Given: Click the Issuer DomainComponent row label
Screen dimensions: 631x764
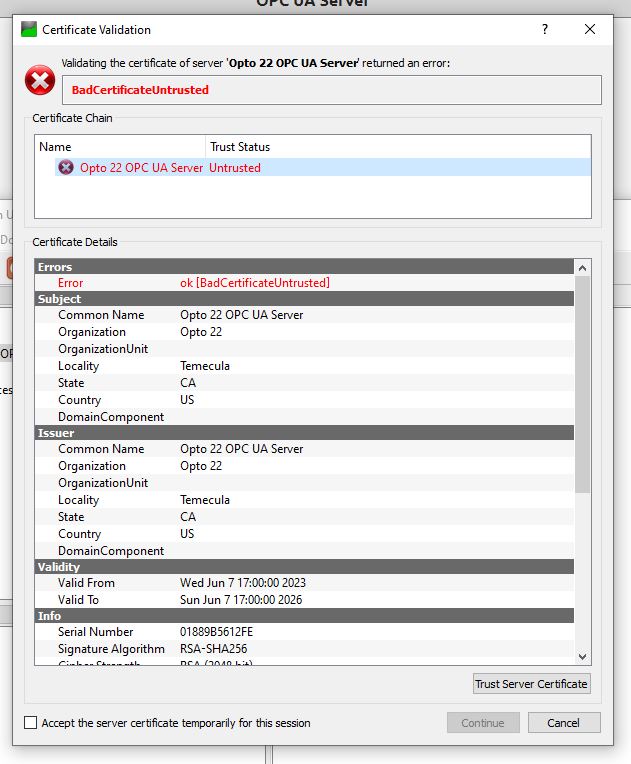Looking at the screenshot, I should pos(111,551).
